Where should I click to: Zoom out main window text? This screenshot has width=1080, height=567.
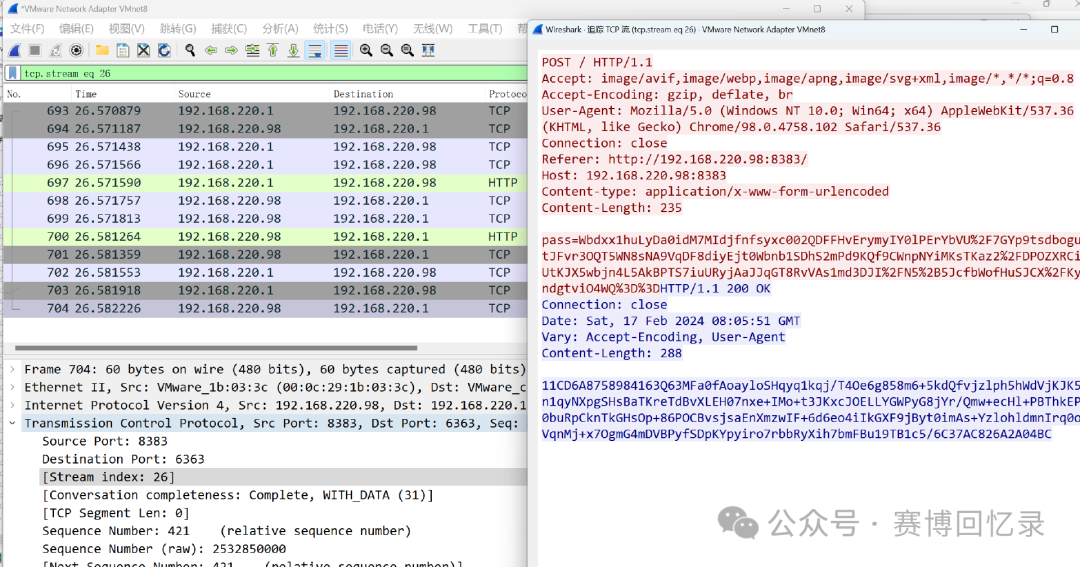pos(386,50)
